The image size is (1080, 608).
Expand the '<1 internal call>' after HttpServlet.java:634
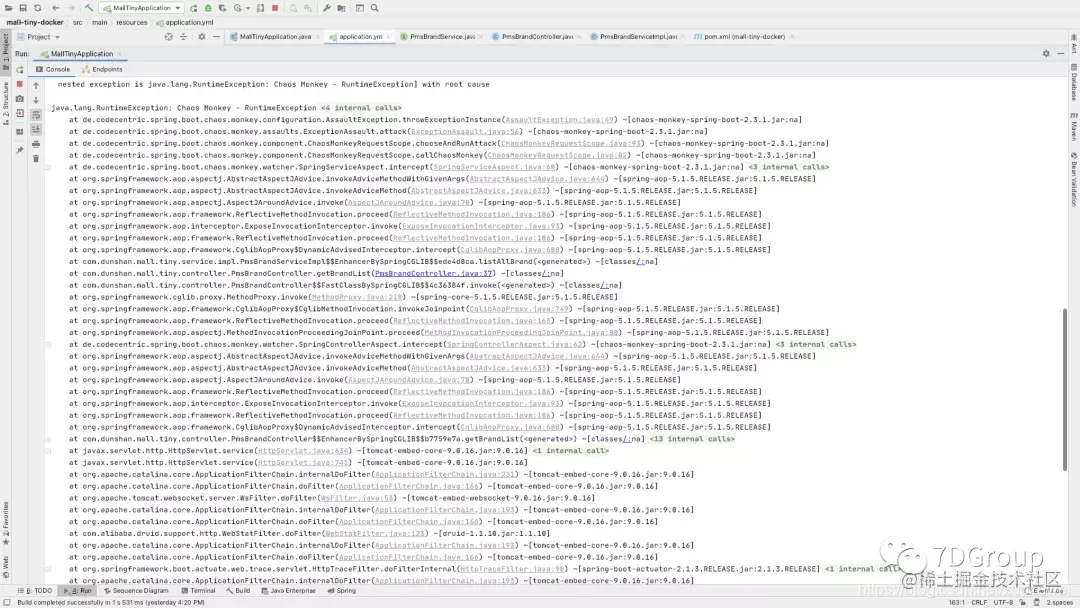click(x=570, y=451)
